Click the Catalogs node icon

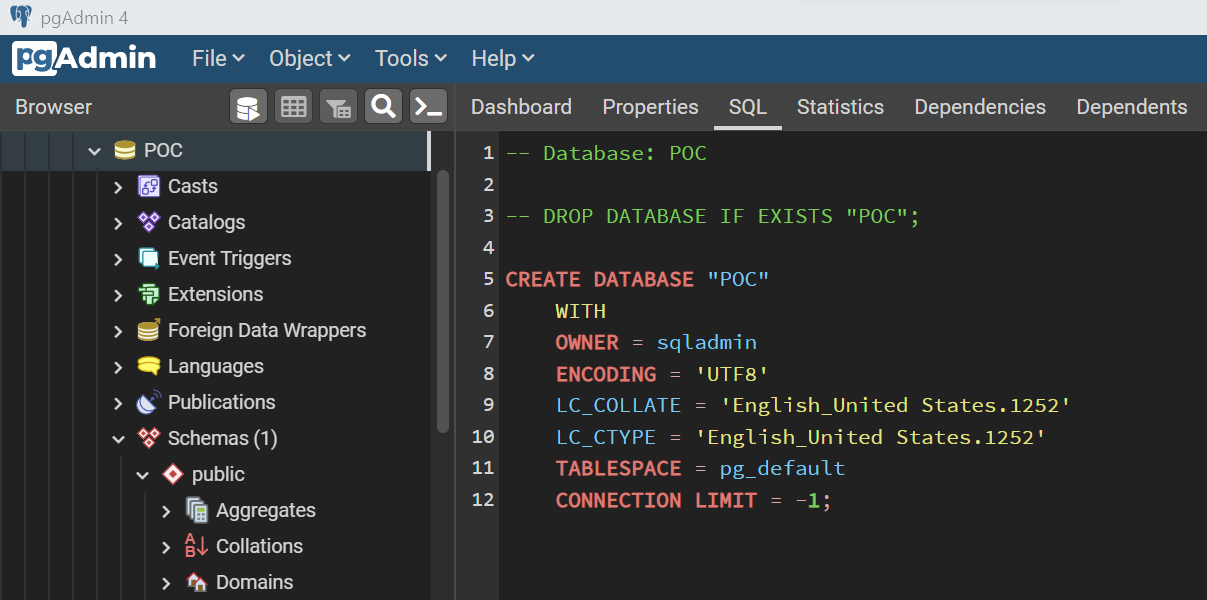coord(149,222)
